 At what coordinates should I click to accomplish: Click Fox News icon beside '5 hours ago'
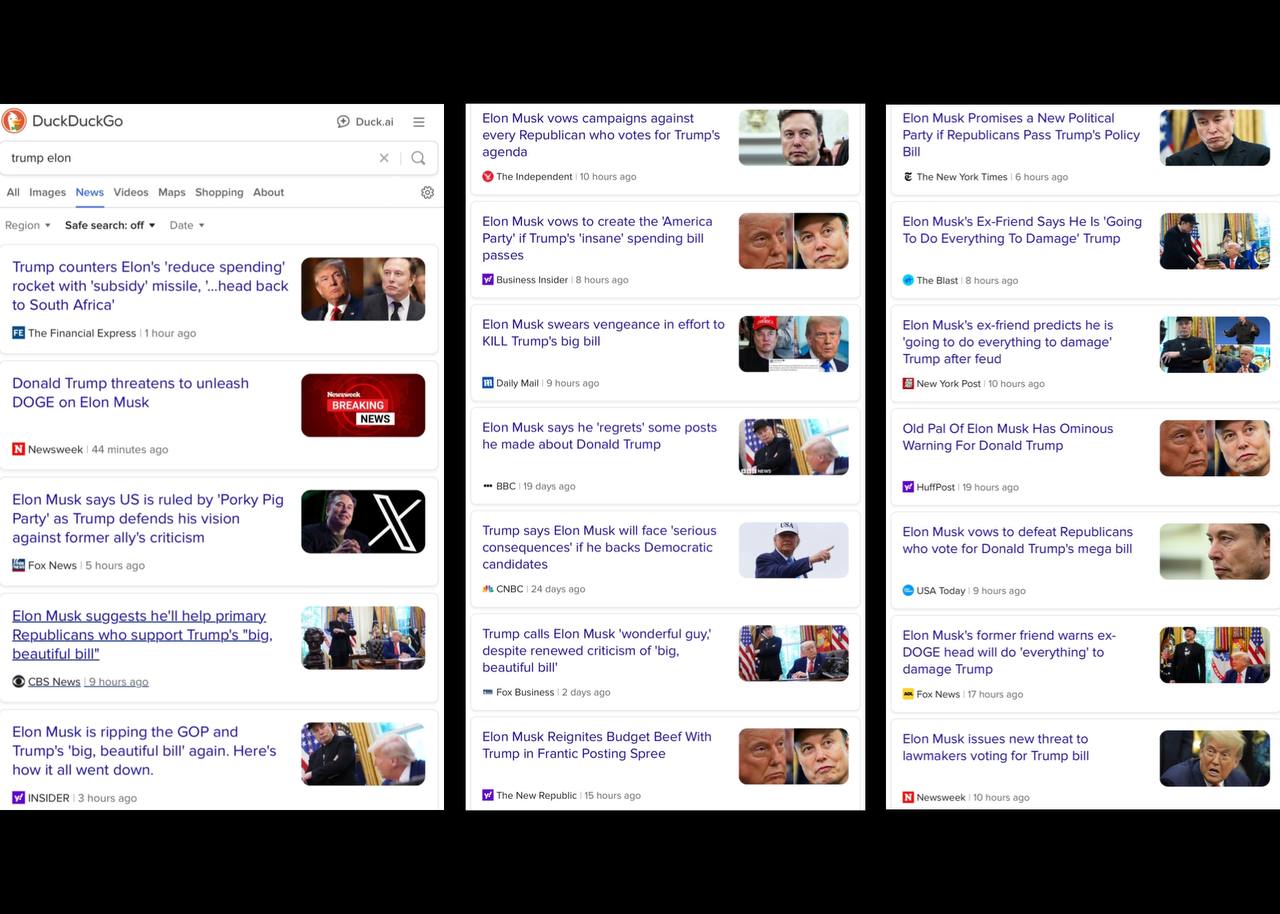click(x=18, y=565)
